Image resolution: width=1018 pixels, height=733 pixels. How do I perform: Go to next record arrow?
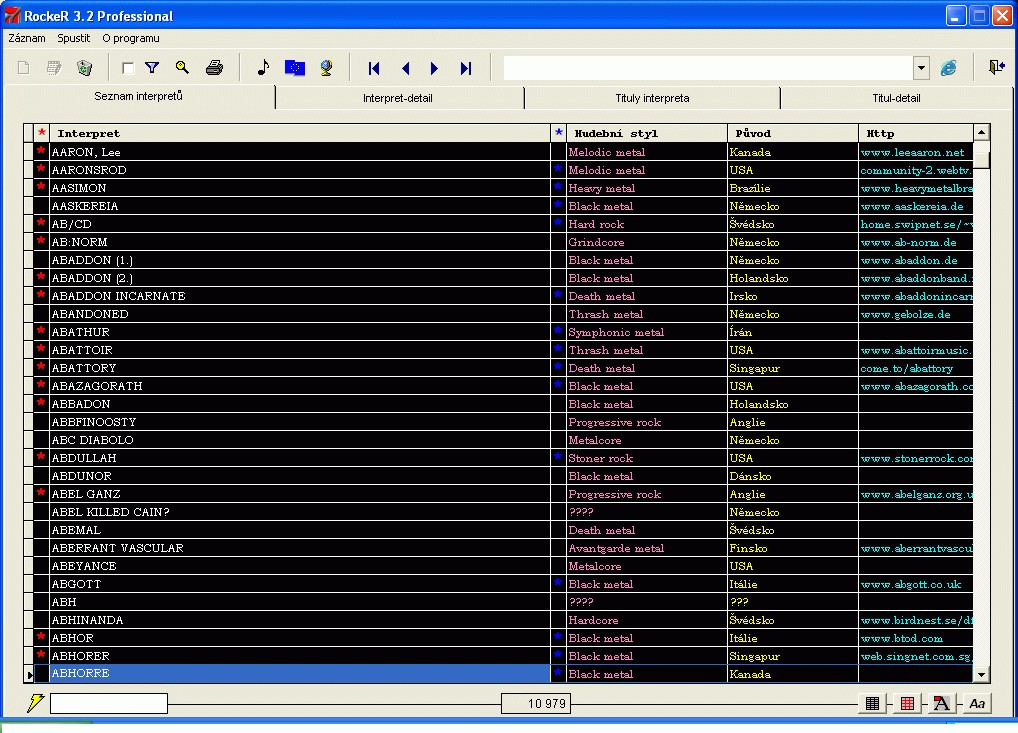tap(434, 68)
